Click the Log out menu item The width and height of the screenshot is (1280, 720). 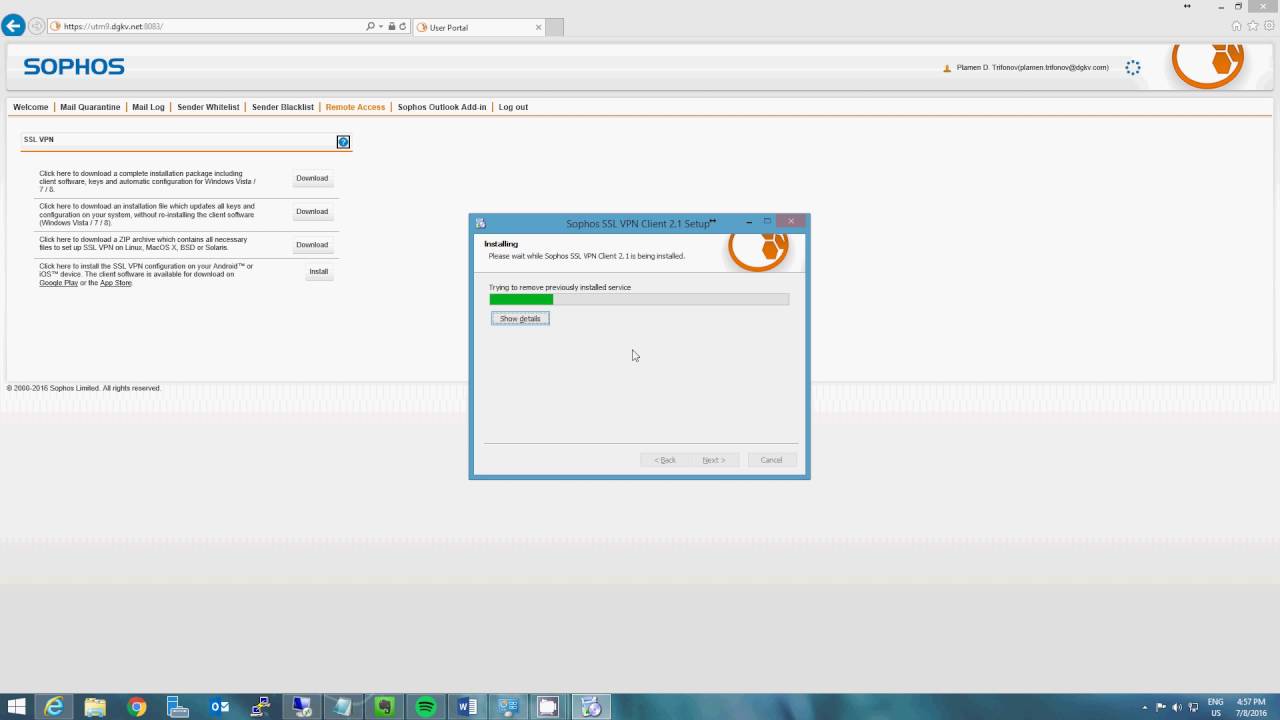point(513,107)
